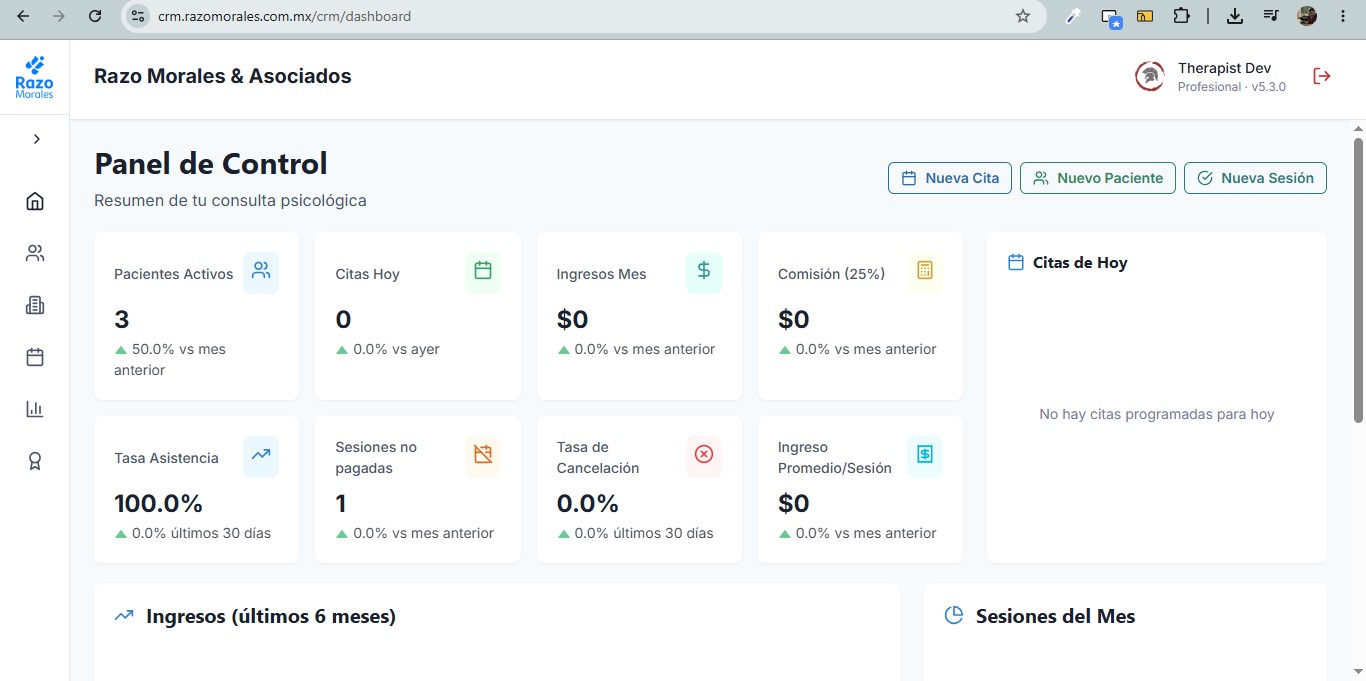This screenshot has width=1366, height=681.
Task: Go back with the browser back arrow
Action: 24,16
